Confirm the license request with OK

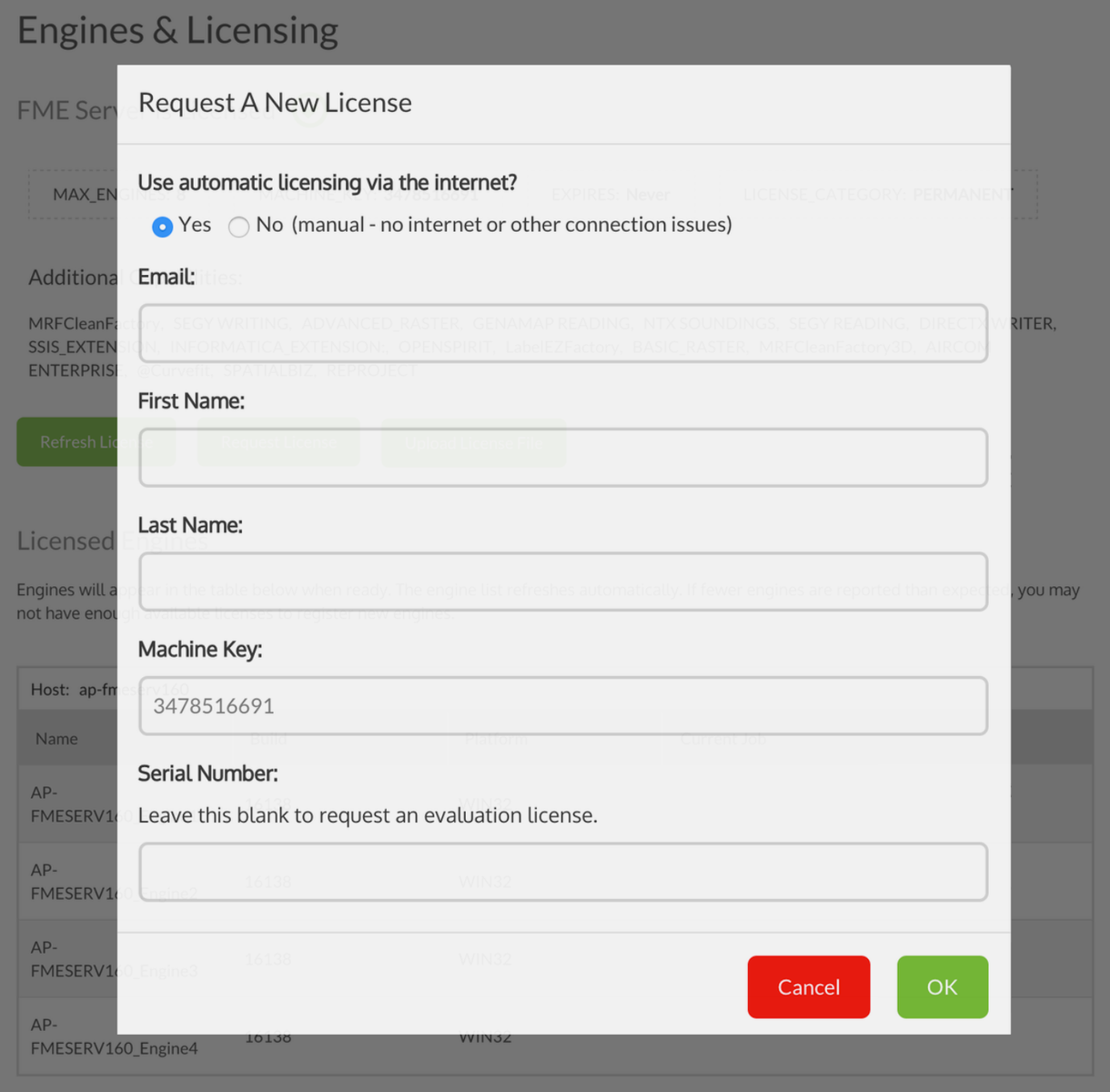click(942, 987)
